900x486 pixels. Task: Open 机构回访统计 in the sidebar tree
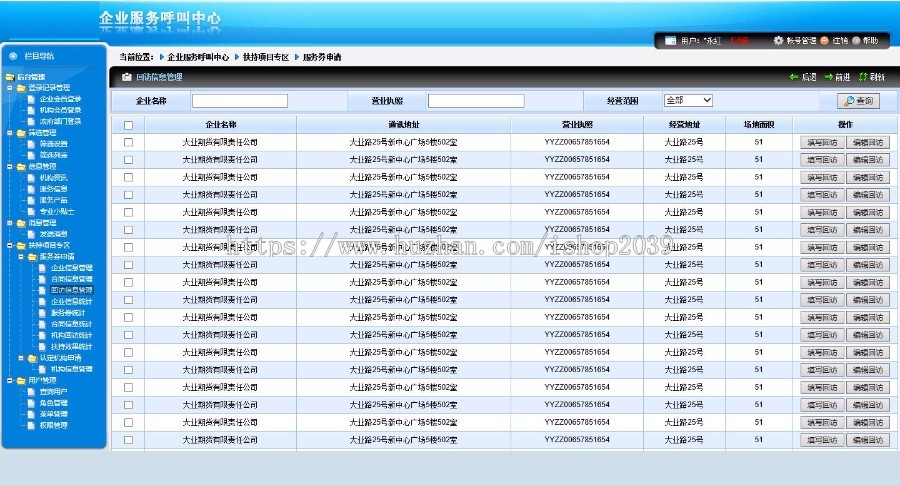click(72, 336)
